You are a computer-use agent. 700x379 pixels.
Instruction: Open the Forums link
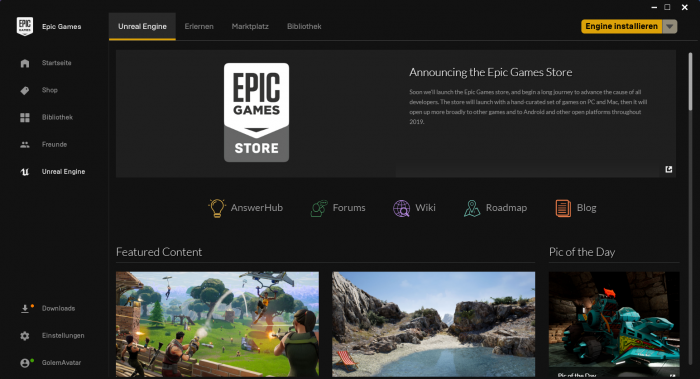click(x=349, y=208)
